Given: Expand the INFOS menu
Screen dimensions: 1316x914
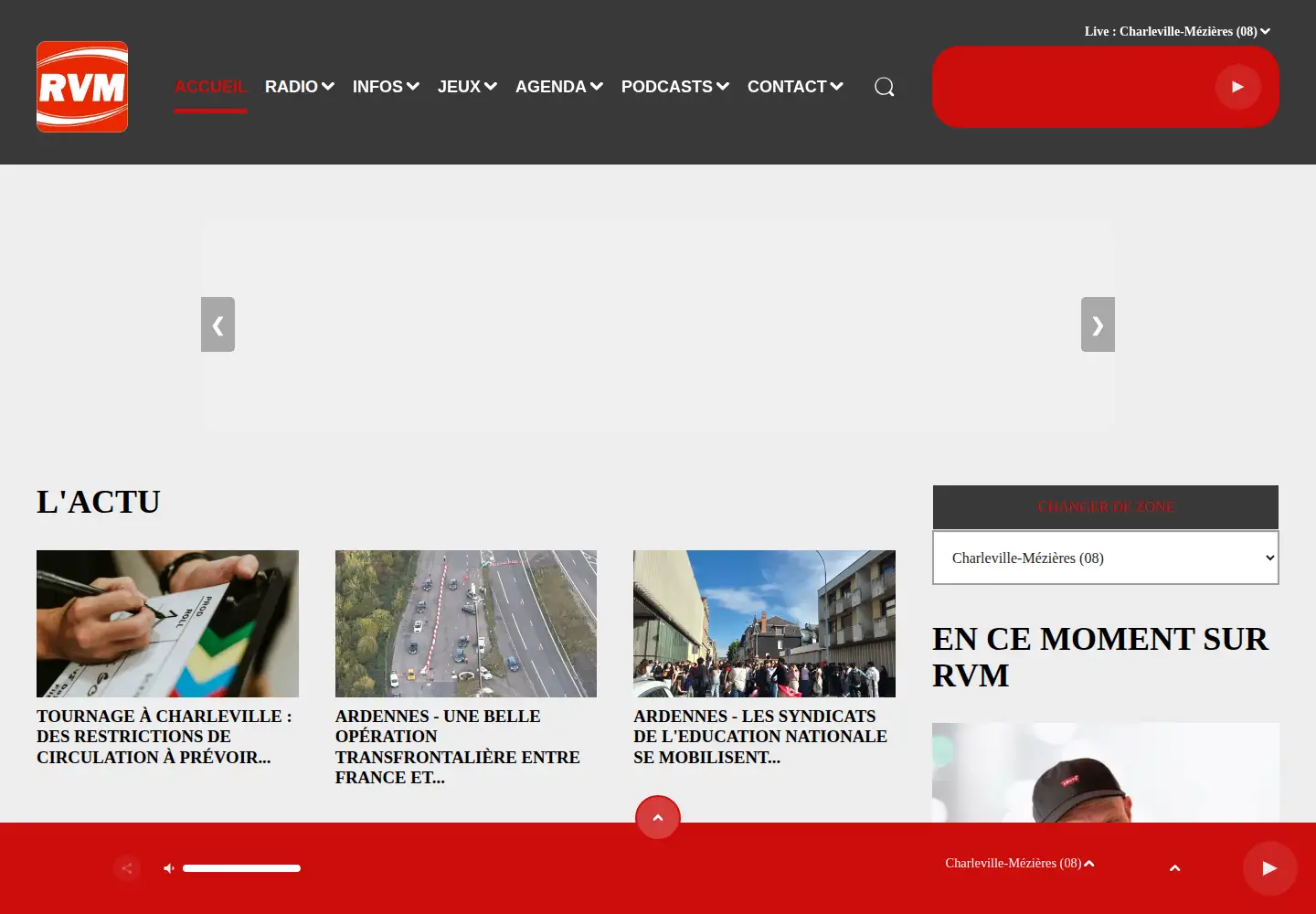Looking at the screenshot, I should [x=386, y=87].
